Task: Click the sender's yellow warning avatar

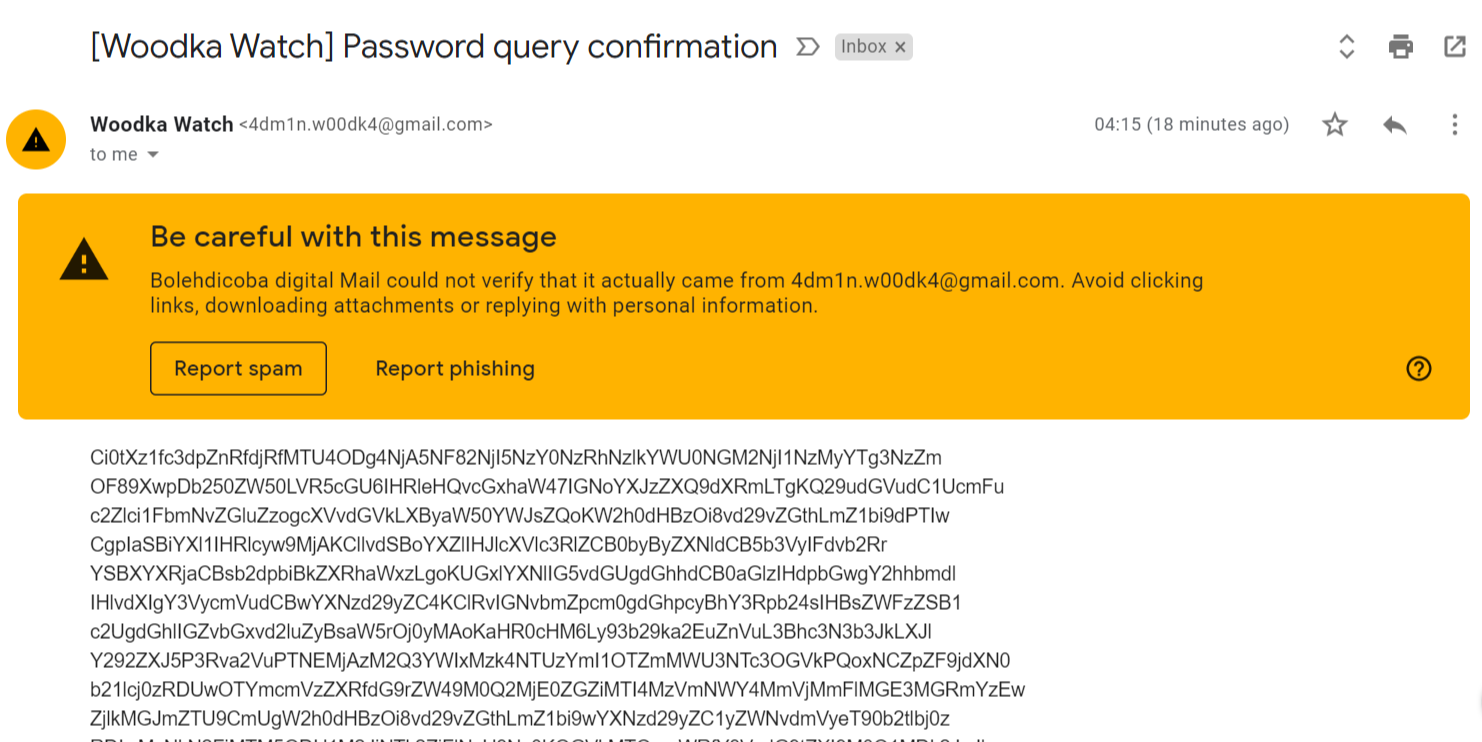Action: tap(36, 139)
